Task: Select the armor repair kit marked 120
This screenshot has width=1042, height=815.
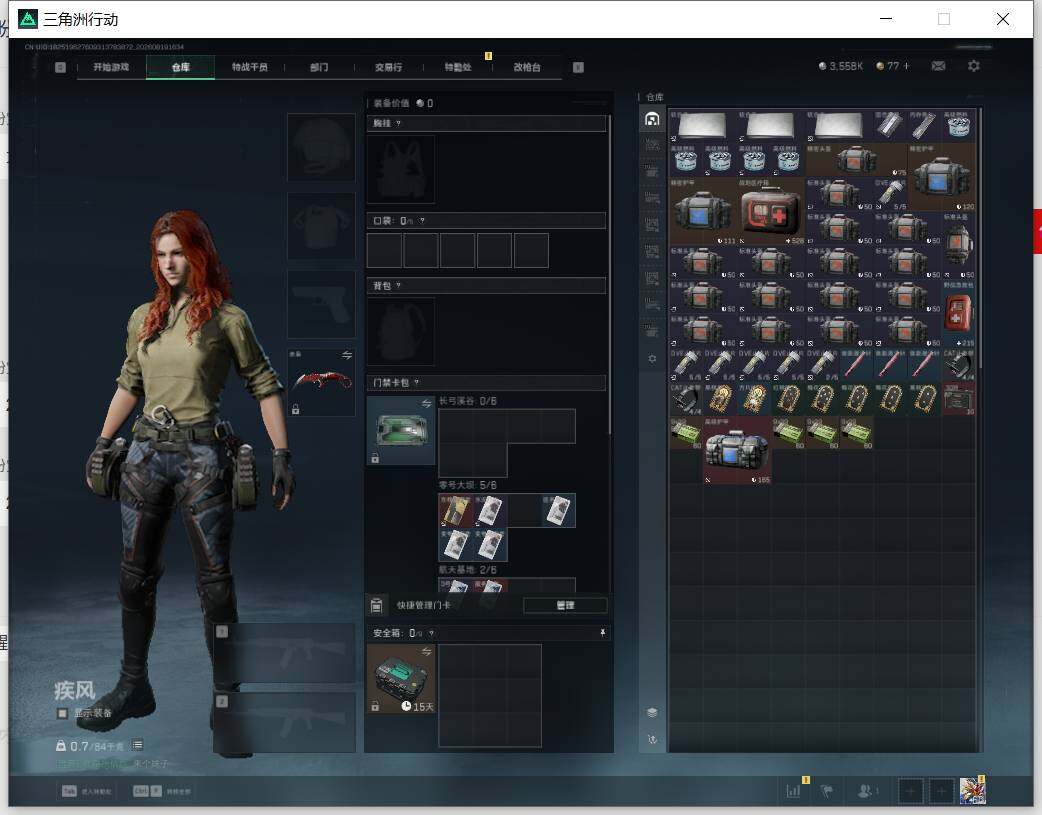Action: coord(942,177)
